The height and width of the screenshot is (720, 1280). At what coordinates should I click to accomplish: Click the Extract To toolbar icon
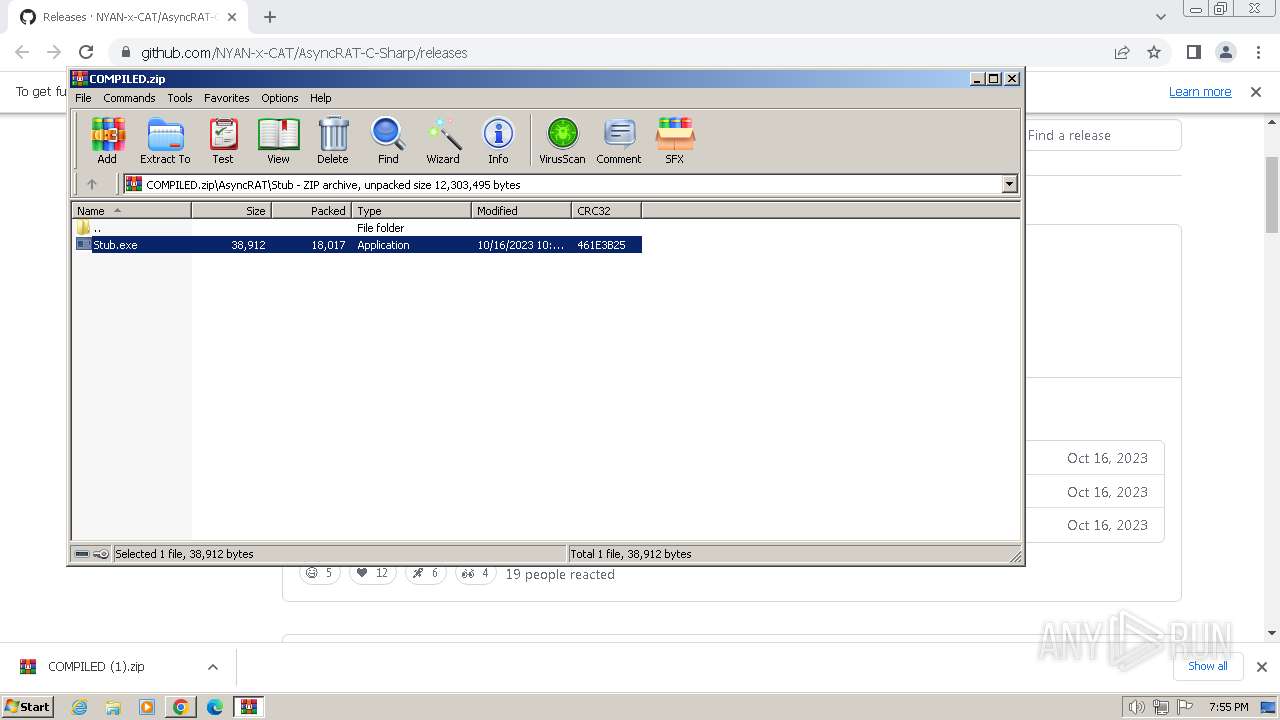click(x=165, y=140)
